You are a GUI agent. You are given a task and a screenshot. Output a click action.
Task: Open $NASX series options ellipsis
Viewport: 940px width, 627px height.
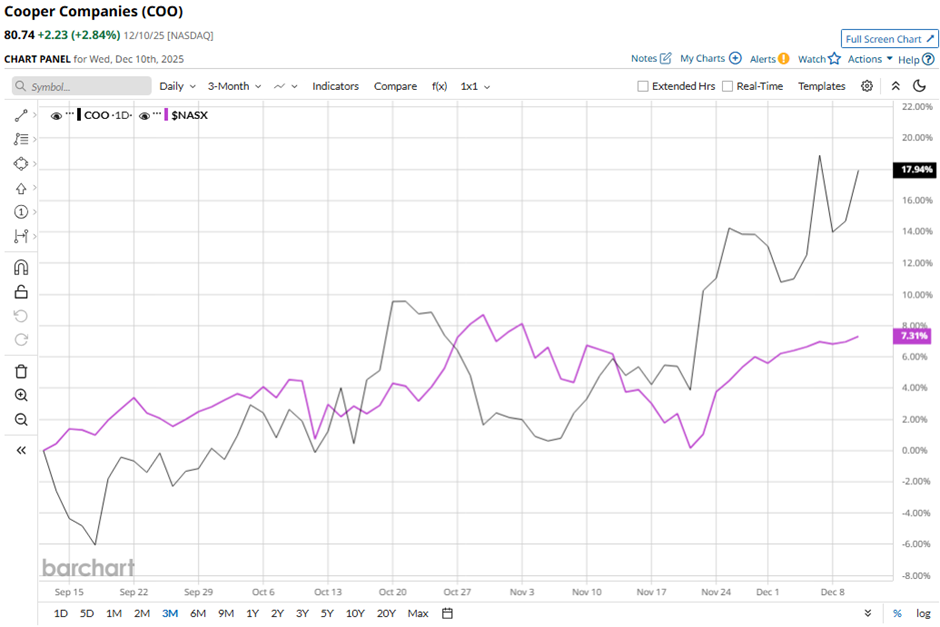point(158,113)
